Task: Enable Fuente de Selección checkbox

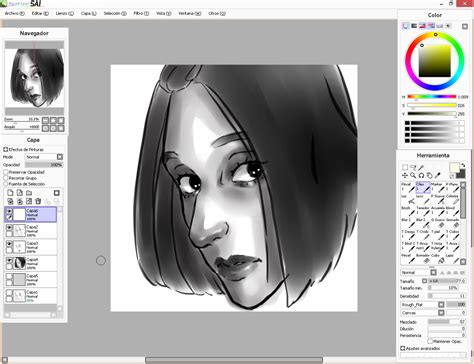Action: pos(6,184)
